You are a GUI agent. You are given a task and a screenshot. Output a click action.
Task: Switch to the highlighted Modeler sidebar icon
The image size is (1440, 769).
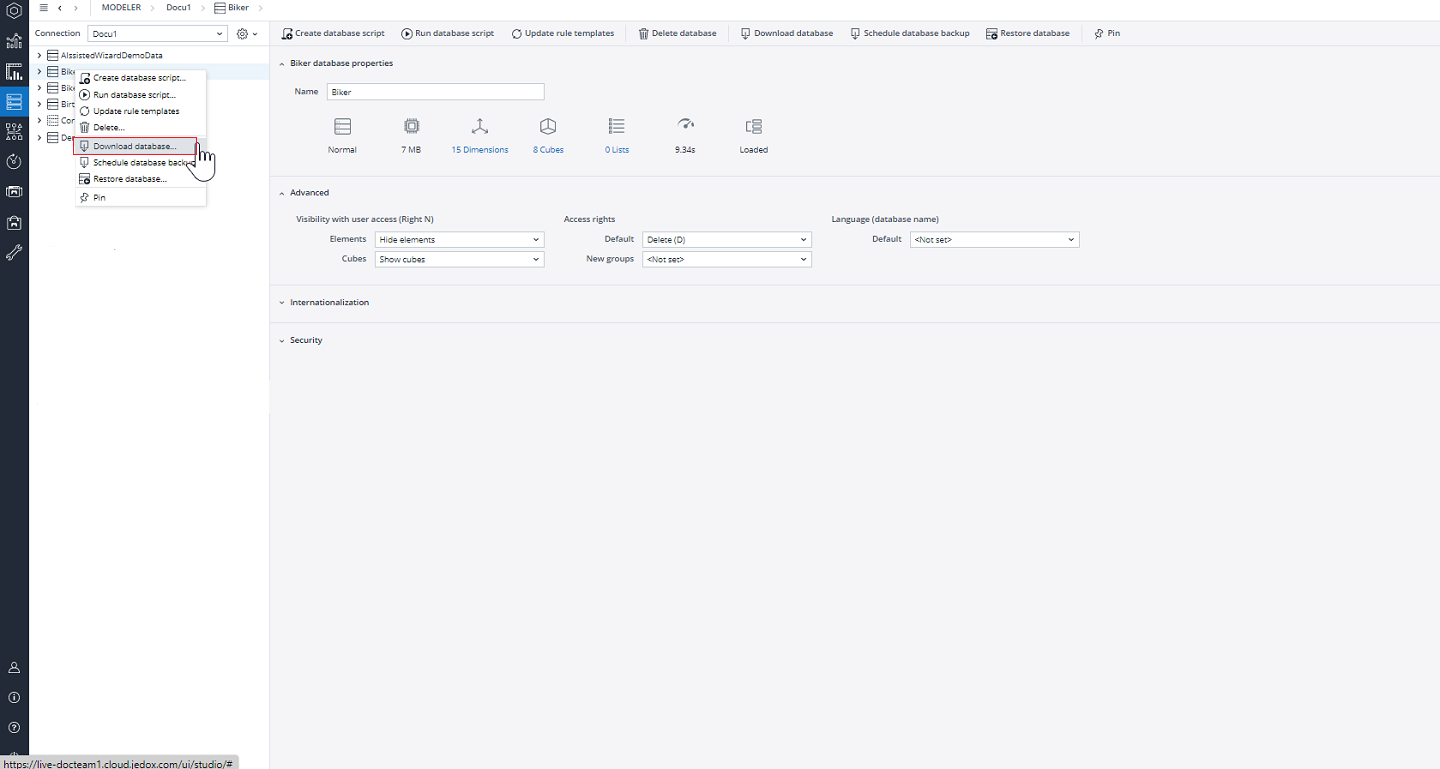[13, 101]
